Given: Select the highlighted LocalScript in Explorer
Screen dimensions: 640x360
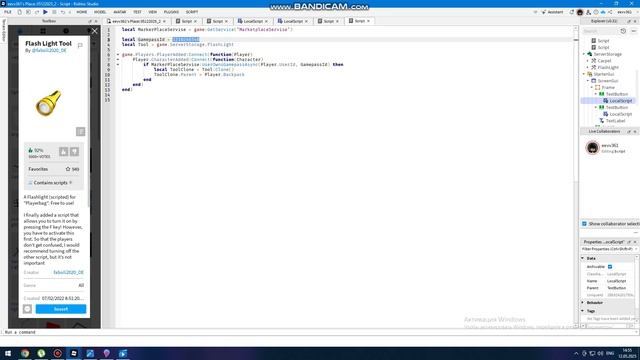Looking at the screenshot, I should 620,101.
